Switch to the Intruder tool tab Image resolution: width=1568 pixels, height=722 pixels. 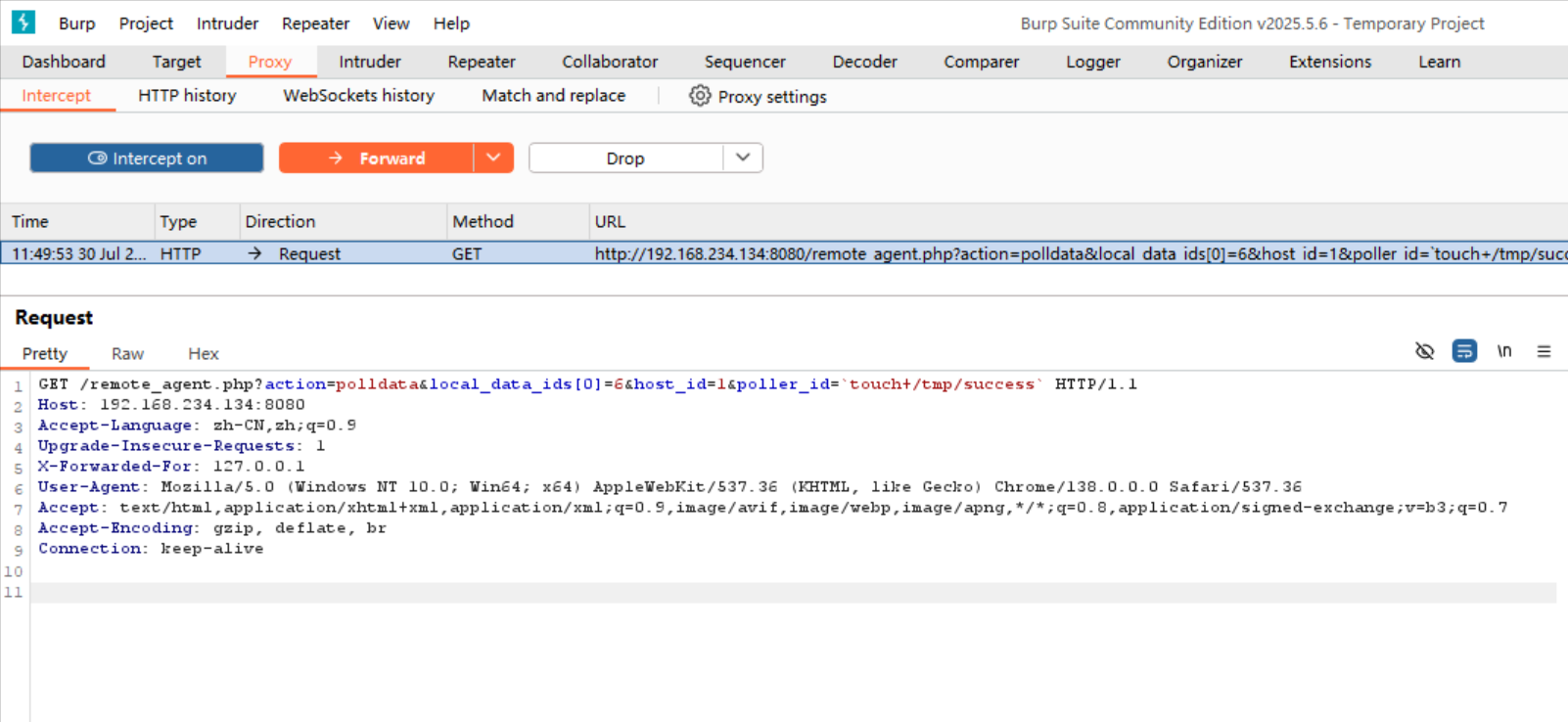click(370, 62)
